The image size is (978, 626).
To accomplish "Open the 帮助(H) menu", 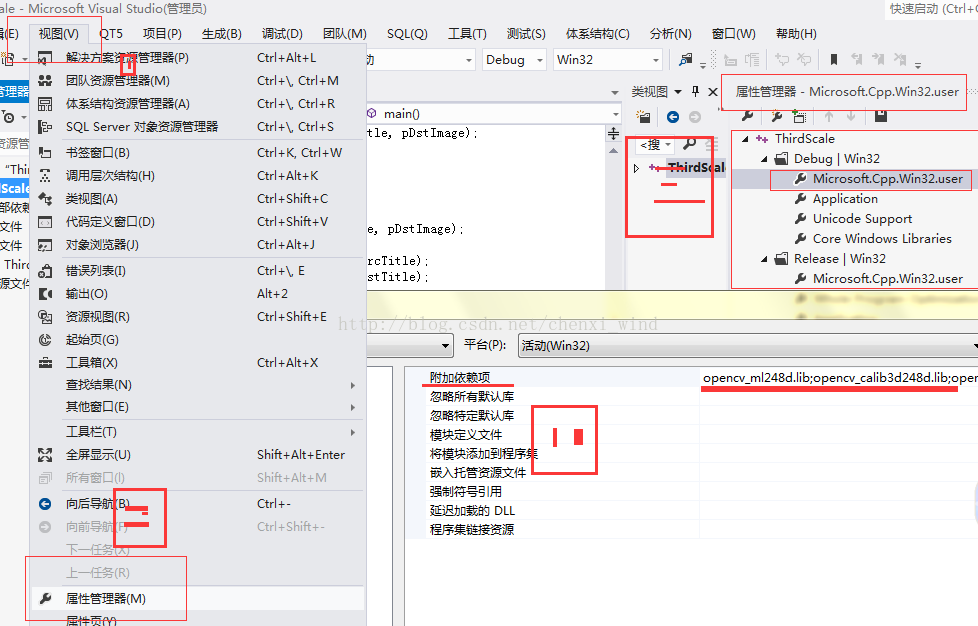I will click(x=796, y=34).
